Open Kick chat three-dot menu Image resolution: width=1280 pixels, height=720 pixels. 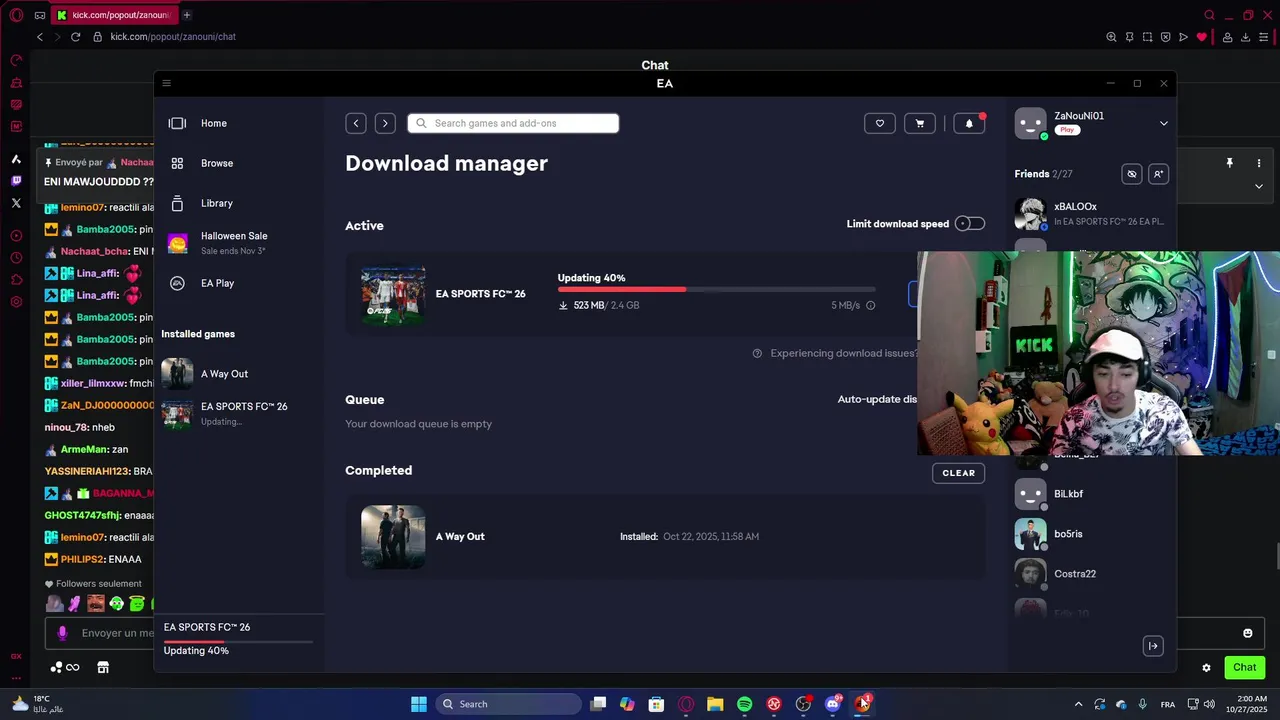[1259, 163]
